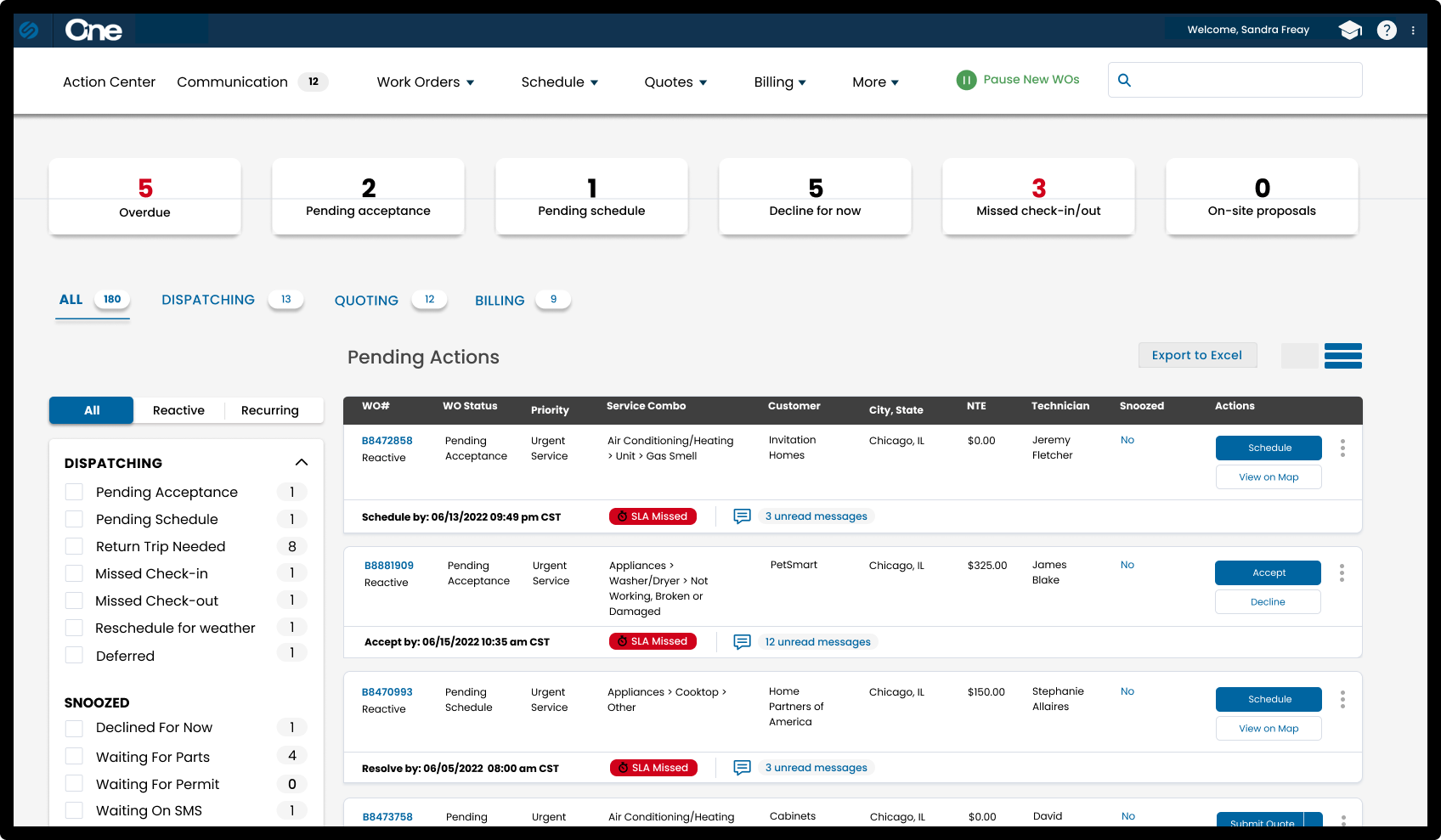Open the Pending acceptance summary card
Viewport: 1441px width, 840px height.
368,196
